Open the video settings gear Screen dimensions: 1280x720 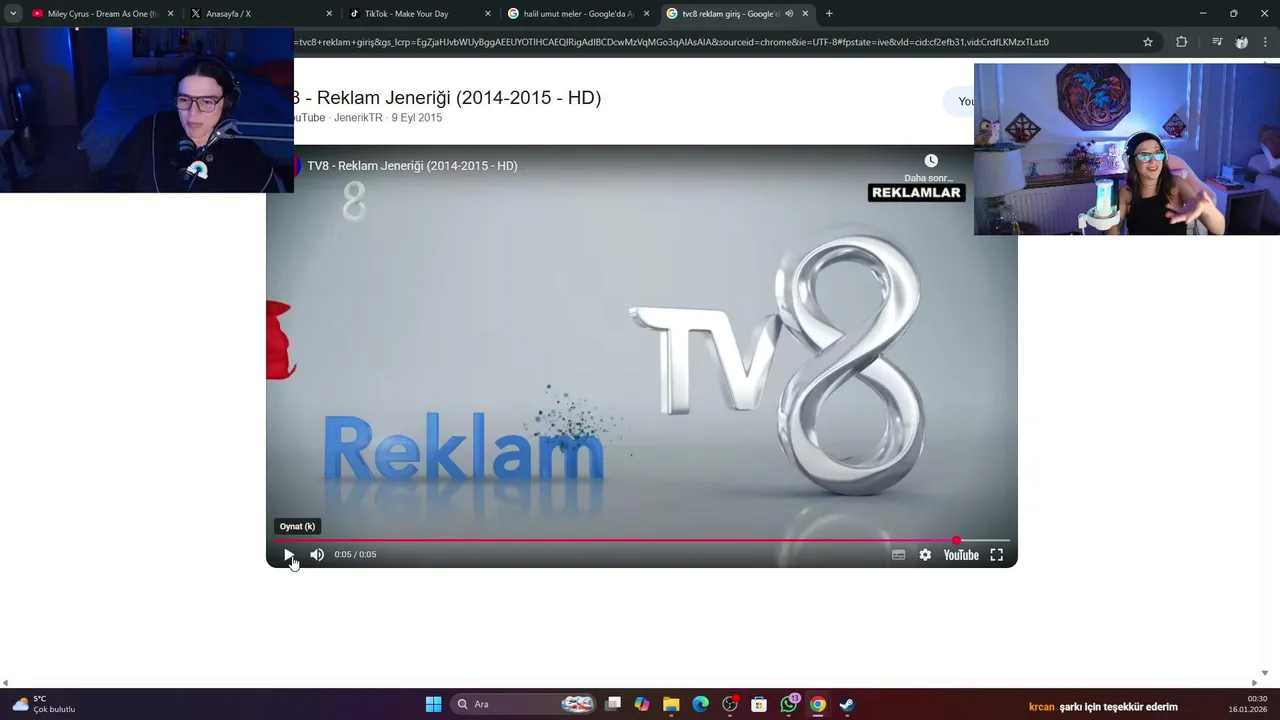925,555
